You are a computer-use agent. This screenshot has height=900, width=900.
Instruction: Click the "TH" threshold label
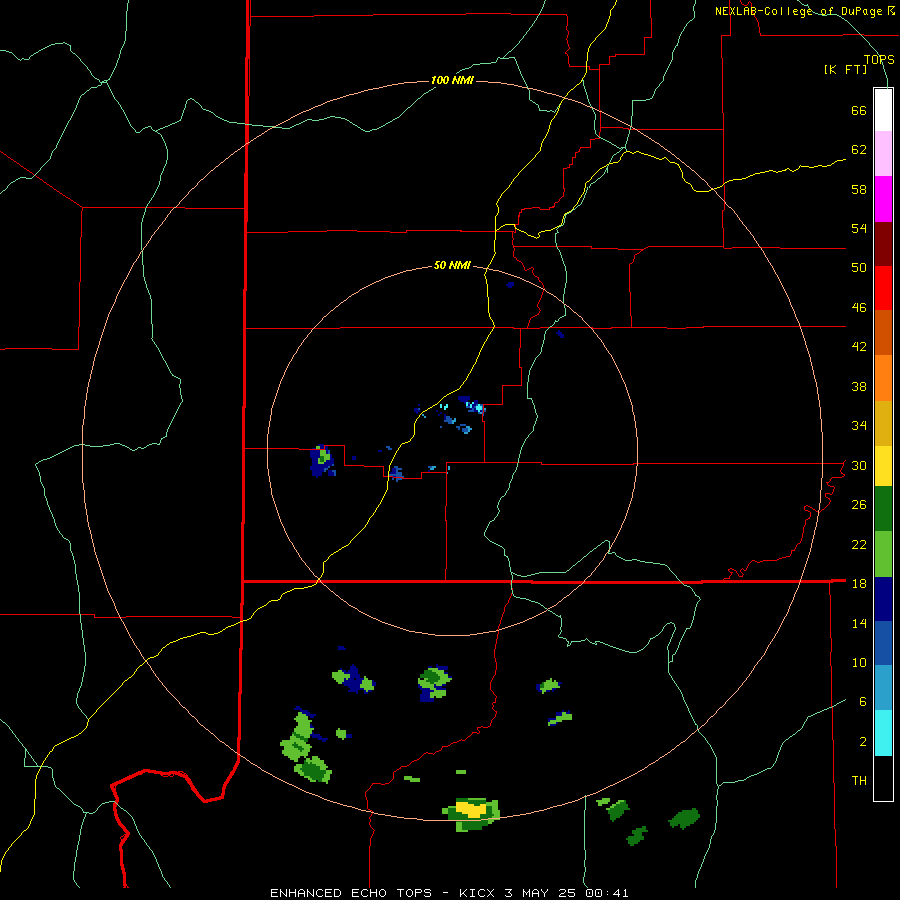[859, 781]
